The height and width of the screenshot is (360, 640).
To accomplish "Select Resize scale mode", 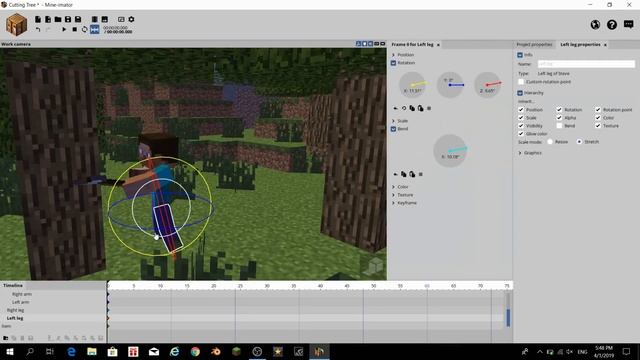I will coord(550,142).
